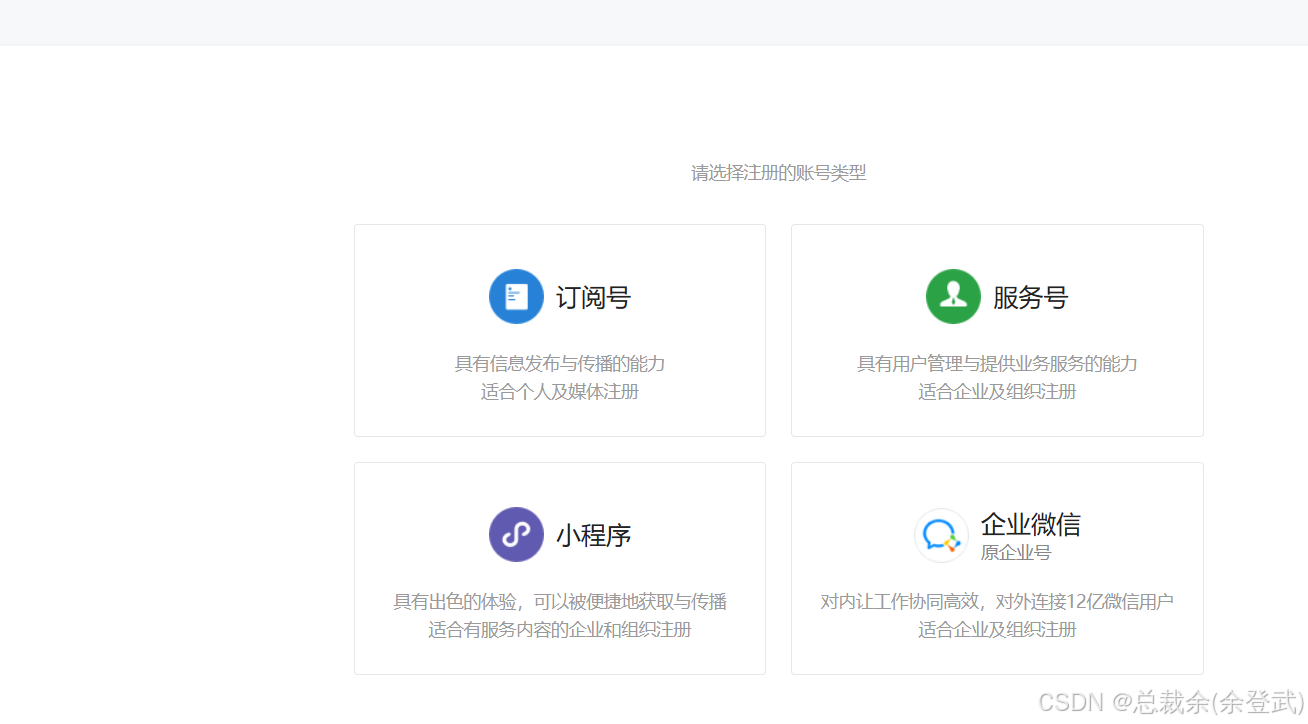Select the 小程序 account type title
This screenshot has height=724, width=1308.
coord(594,536)
